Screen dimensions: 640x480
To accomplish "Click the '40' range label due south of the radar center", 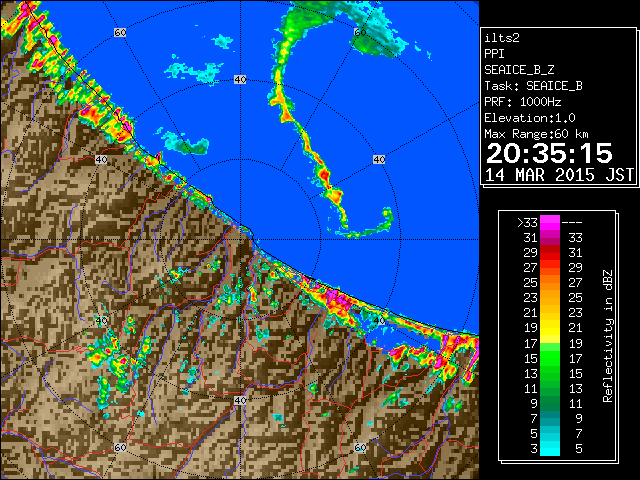I will tap(240, 400).
